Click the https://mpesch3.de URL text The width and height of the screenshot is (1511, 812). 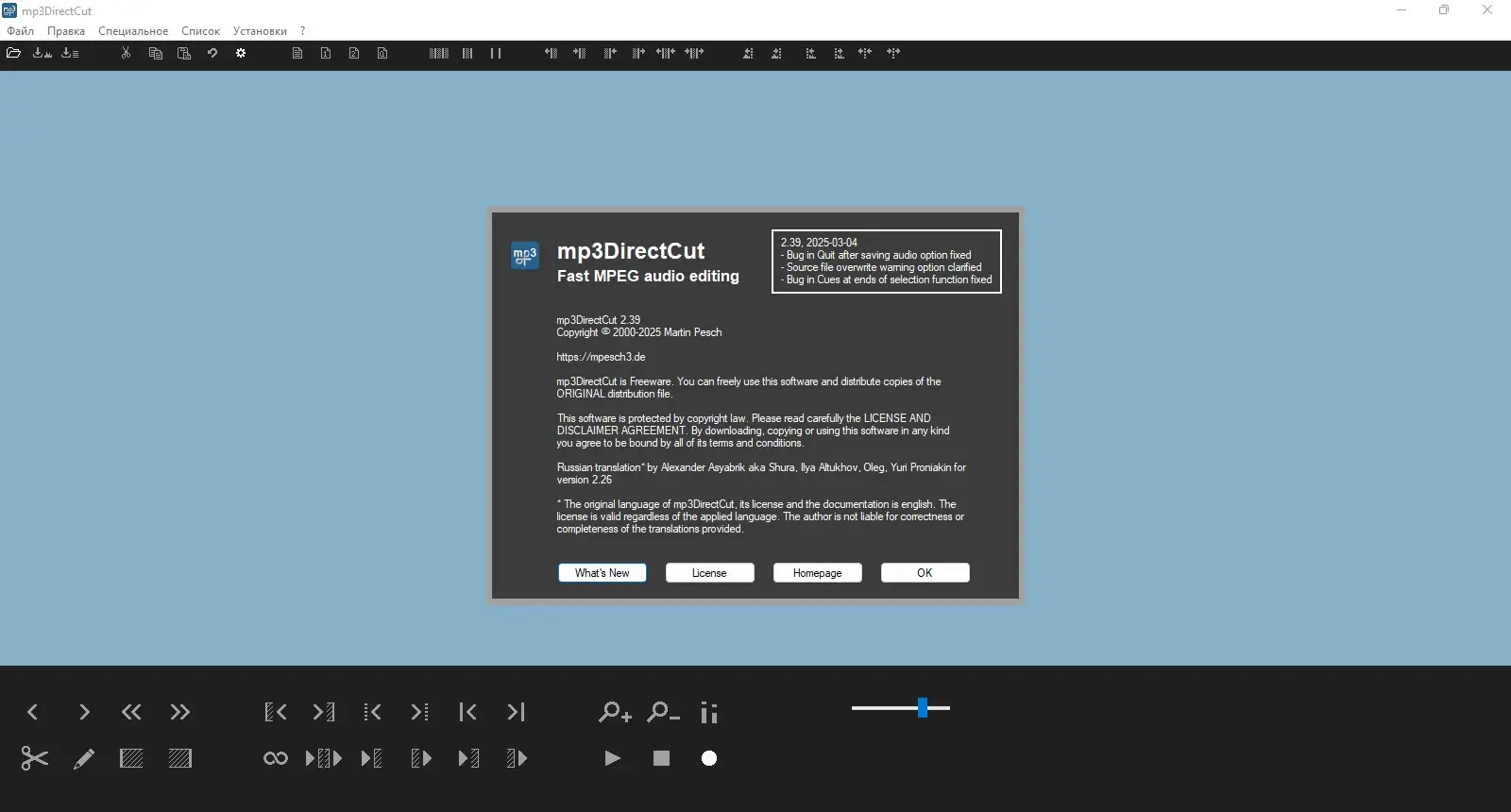point(601,357)
